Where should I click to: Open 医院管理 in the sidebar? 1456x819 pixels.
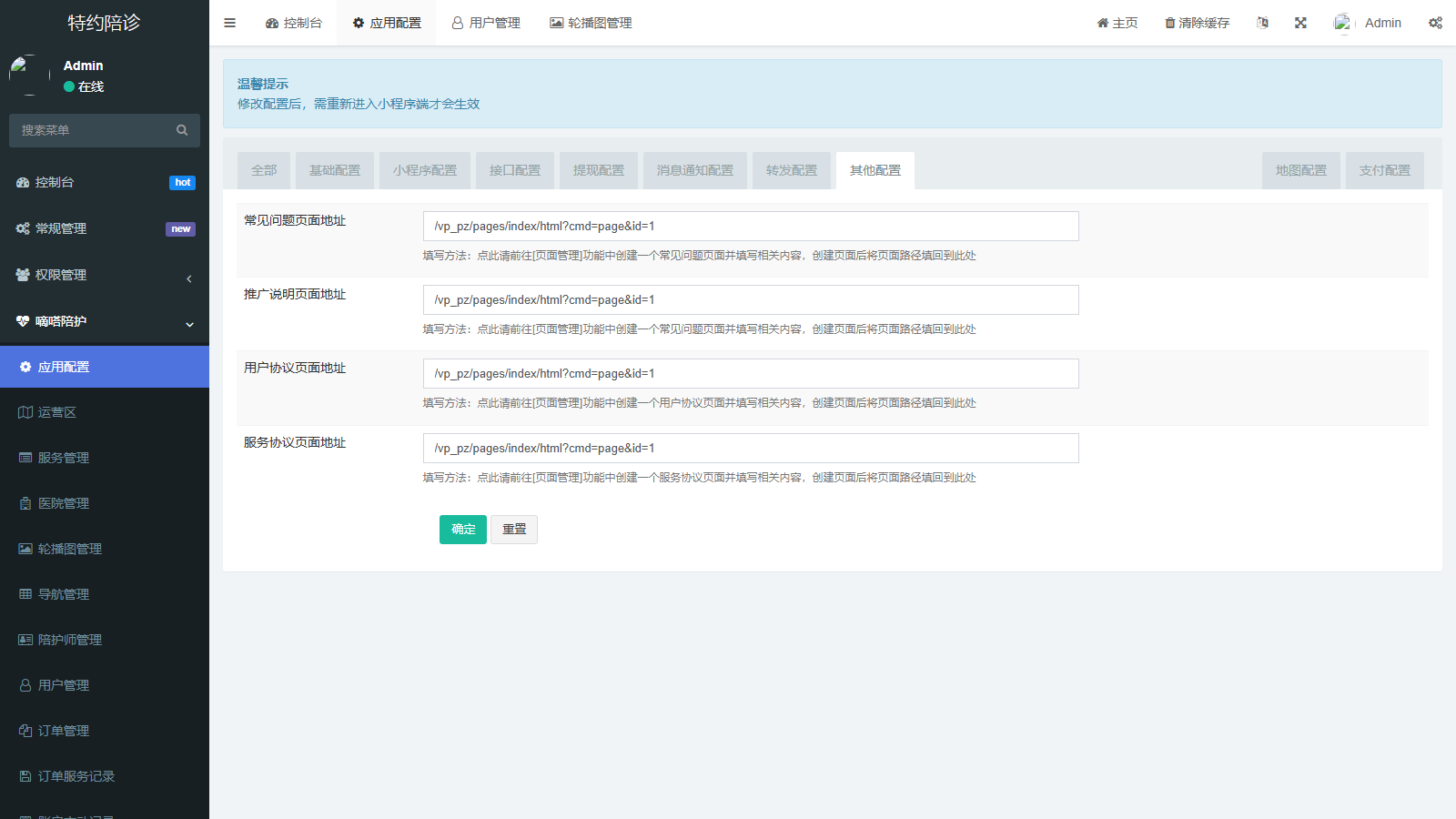[x=64, y=503]
